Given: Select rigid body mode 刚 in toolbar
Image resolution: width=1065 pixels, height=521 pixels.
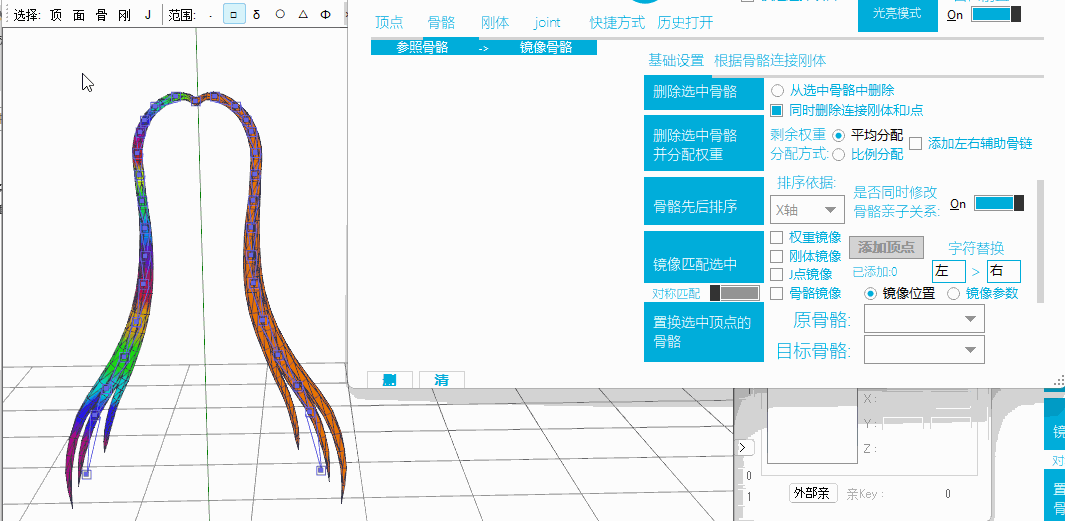Looking at the screenshot, I should click(124, 15).
